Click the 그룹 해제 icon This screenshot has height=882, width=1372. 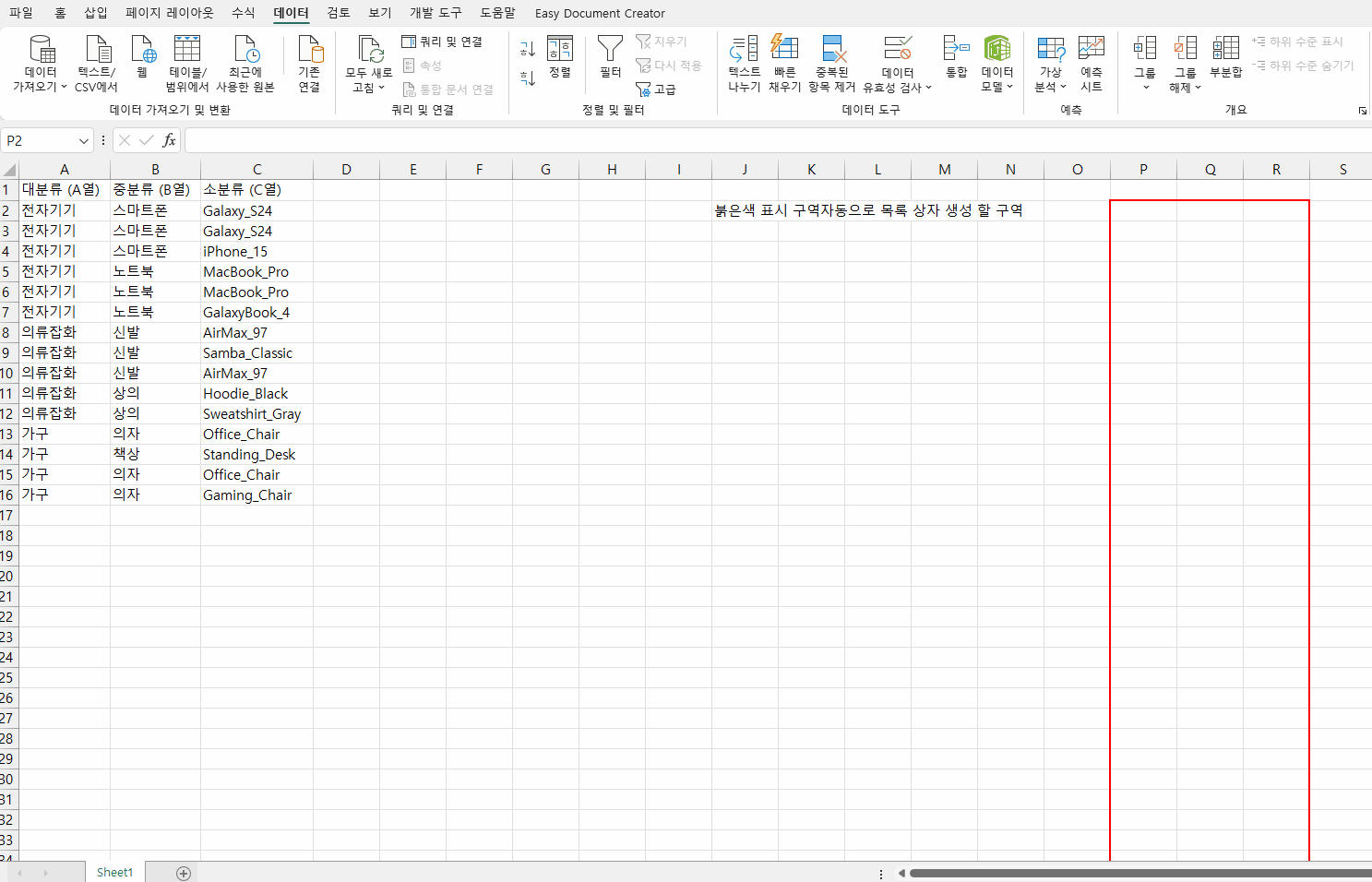[1186, 49]
